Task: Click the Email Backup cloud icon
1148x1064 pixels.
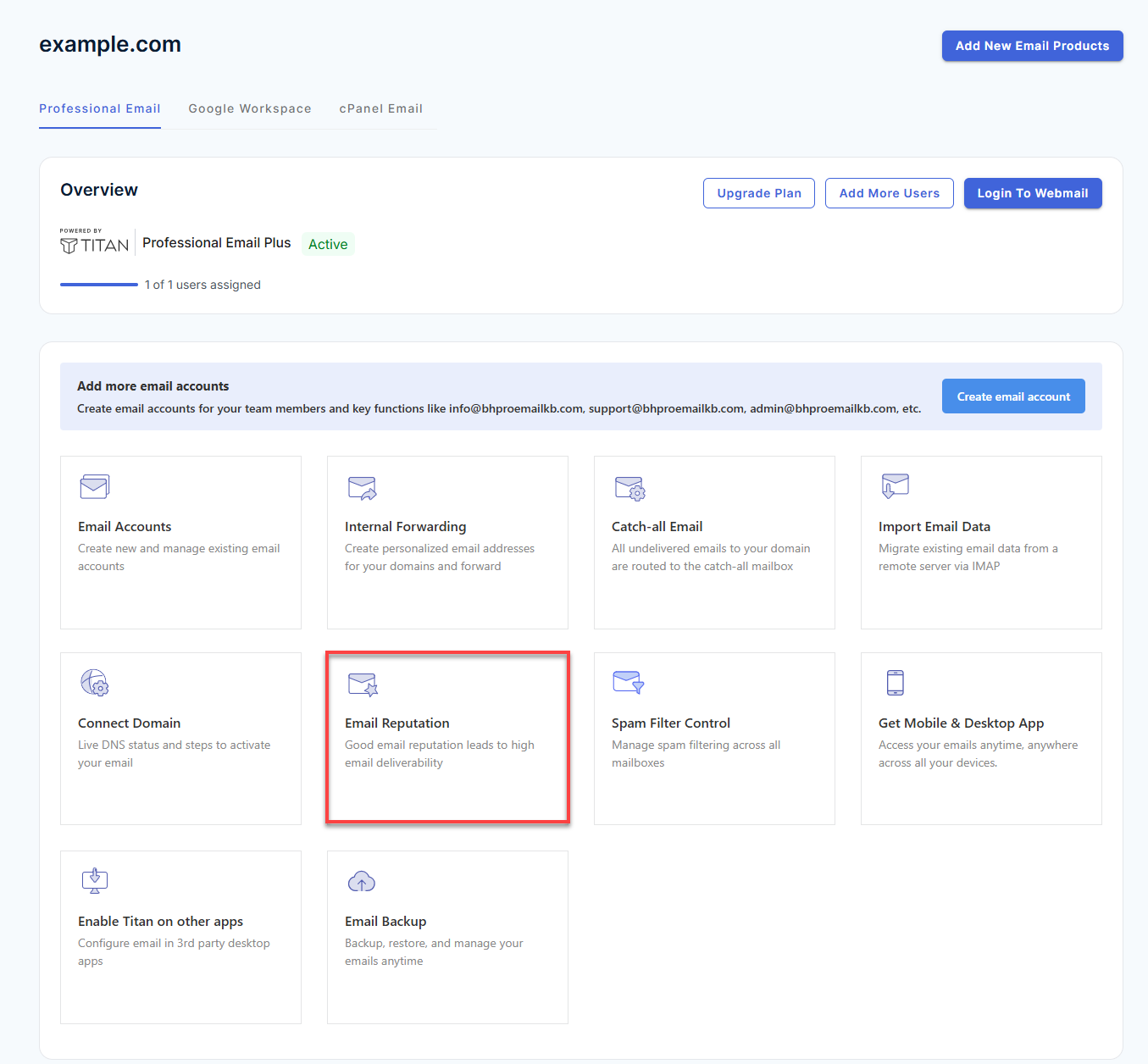Action: 362,881
